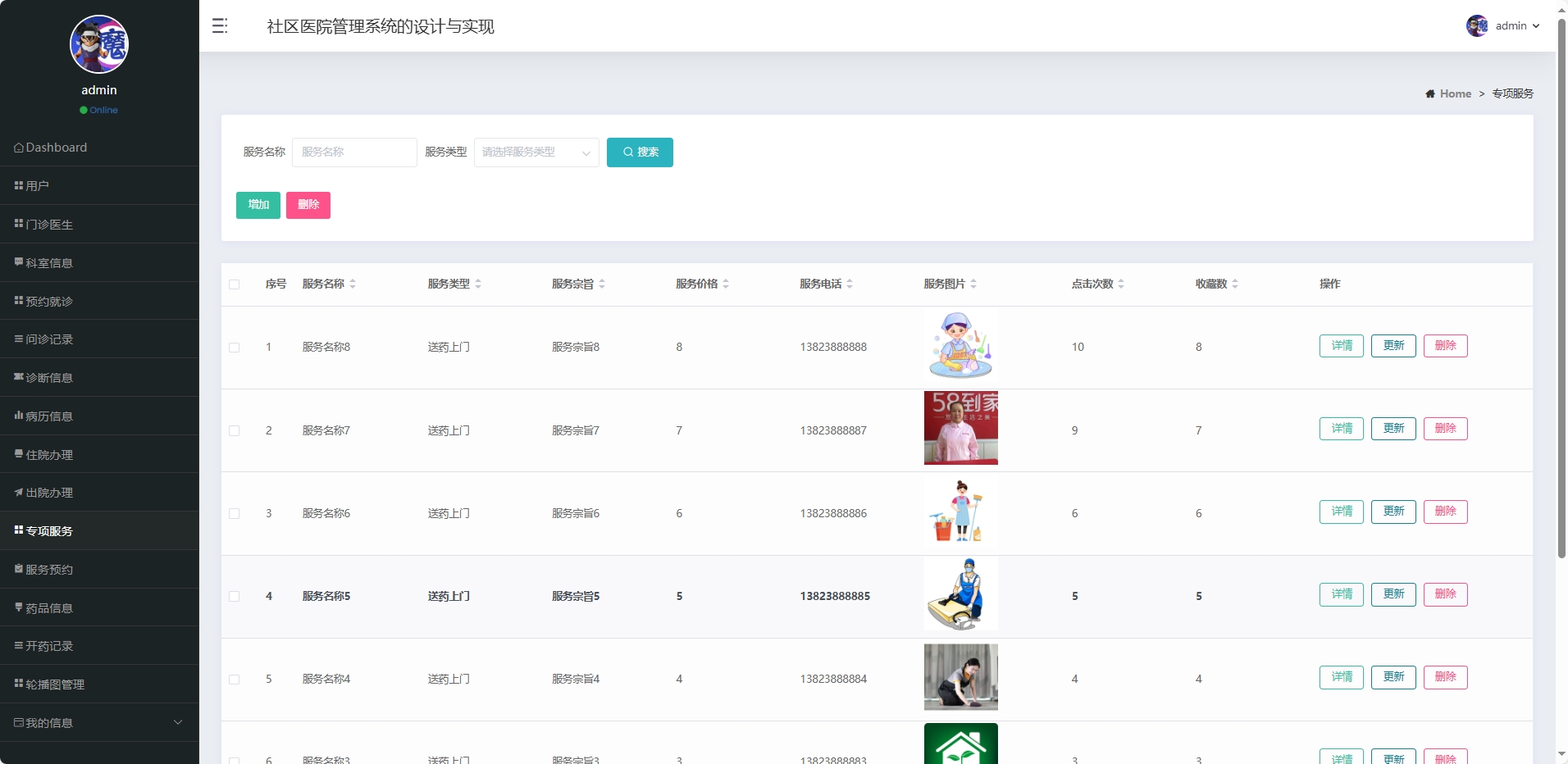This screenshot has width=1568, height=764.
Task: Open 药品信息 in the sidebar
Action: tap(99, 607)
